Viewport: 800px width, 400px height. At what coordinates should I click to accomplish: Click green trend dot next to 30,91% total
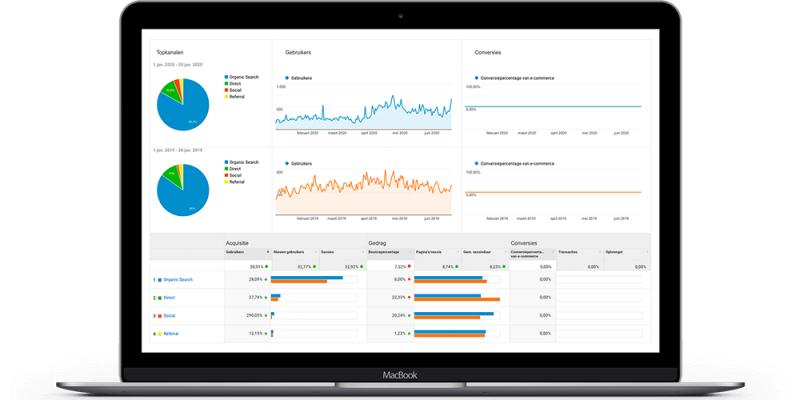(266, 266)
